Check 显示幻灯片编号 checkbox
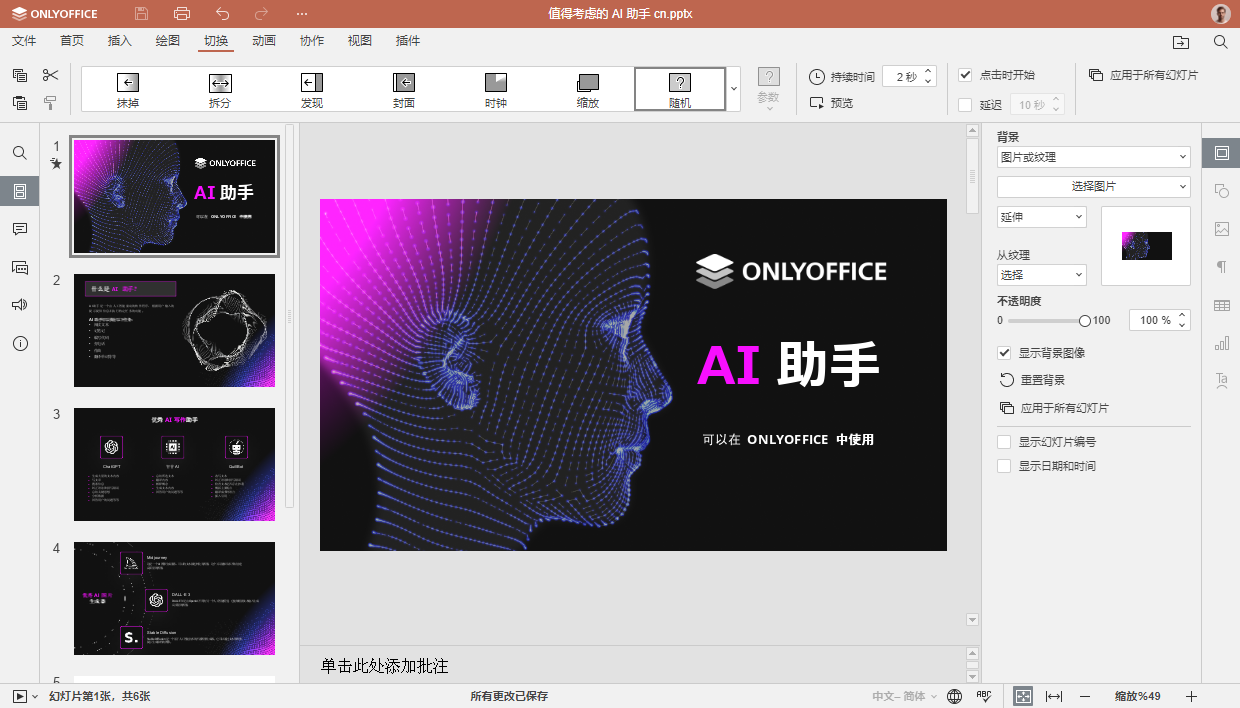This screenshot has width=1240, height=708. (x=1004, y=442)
